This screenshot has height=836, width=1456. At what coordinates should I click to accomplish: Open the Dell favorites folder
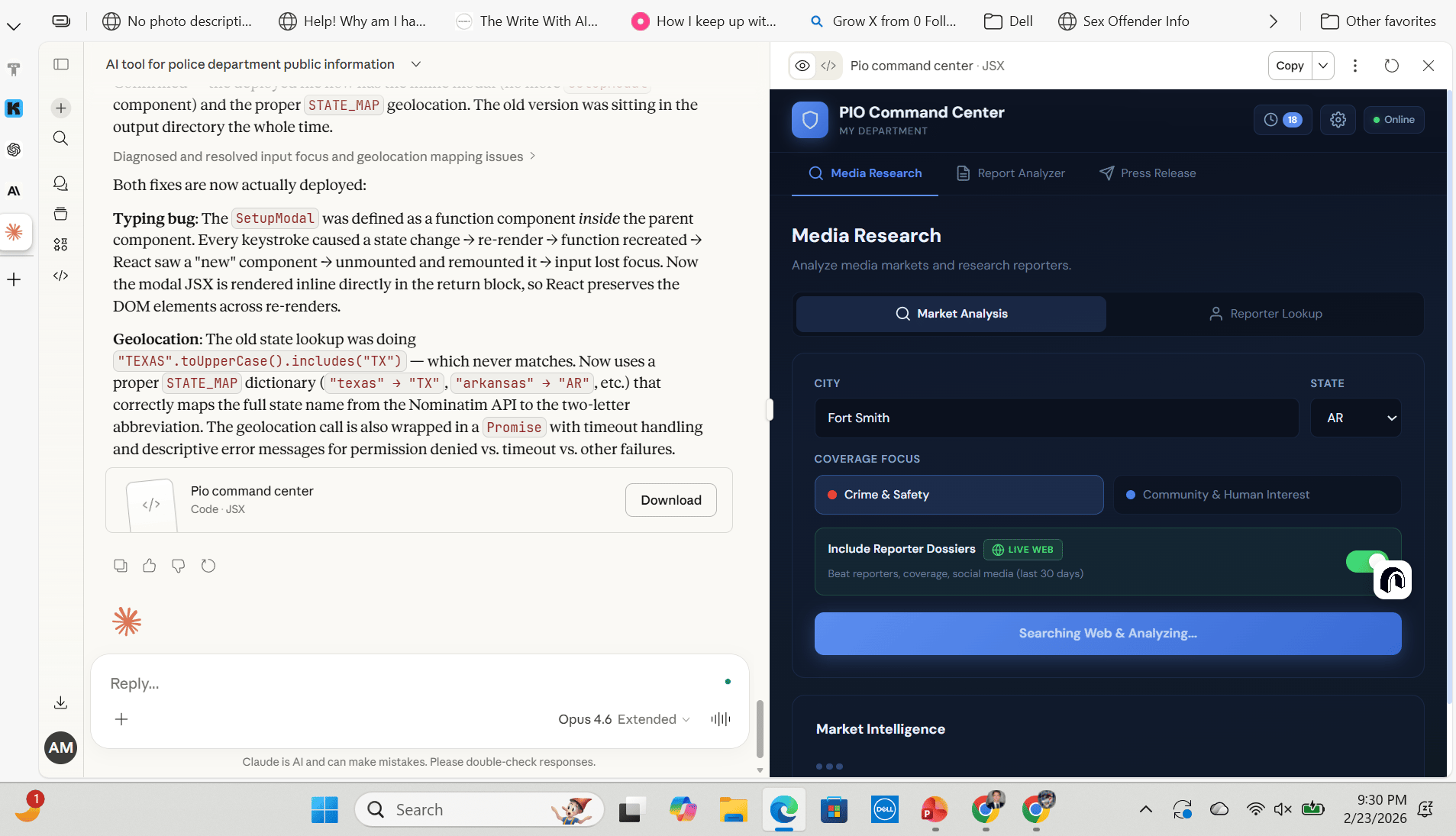pos(1008,21)
